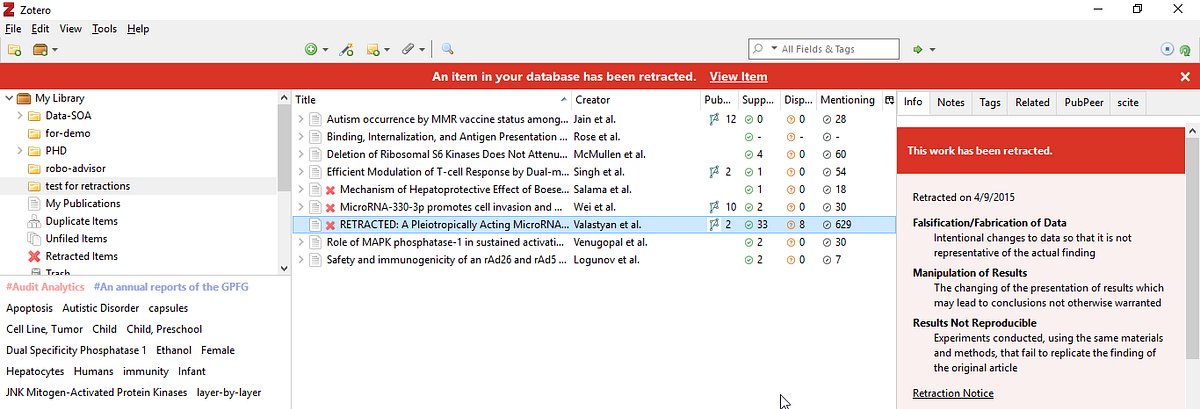Click the green Locate arrow icon

click(x=918, y=49)
